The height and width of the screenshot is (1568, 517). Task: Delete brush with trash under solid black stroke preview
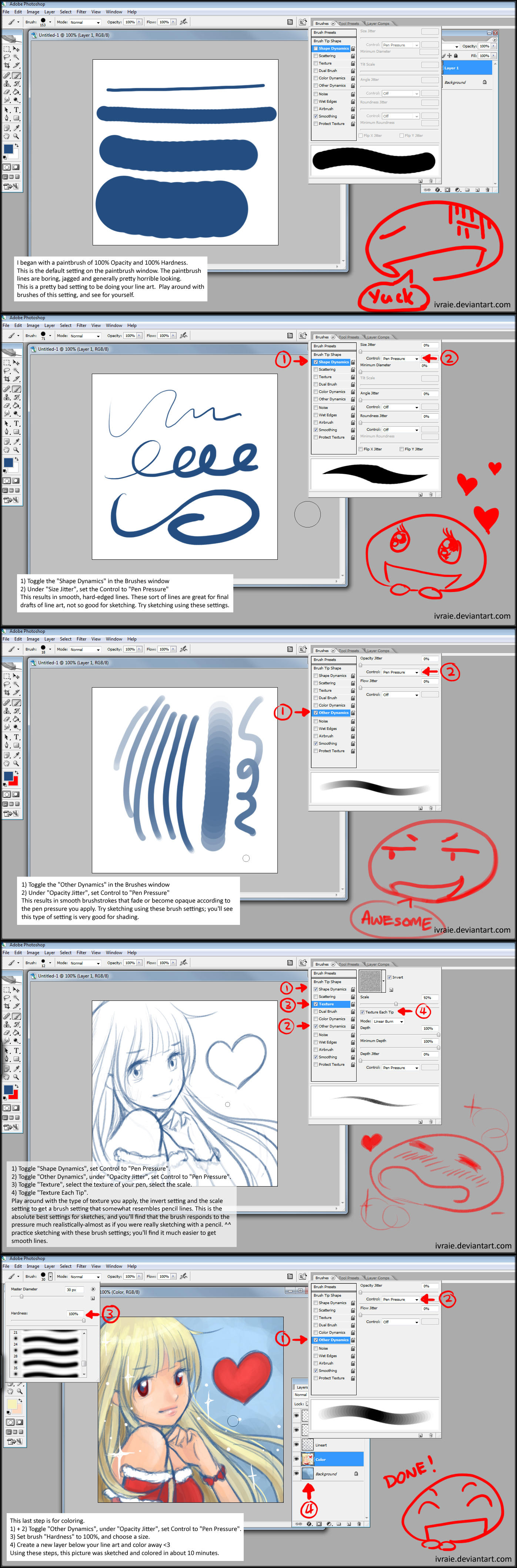(x=431, y=181)
